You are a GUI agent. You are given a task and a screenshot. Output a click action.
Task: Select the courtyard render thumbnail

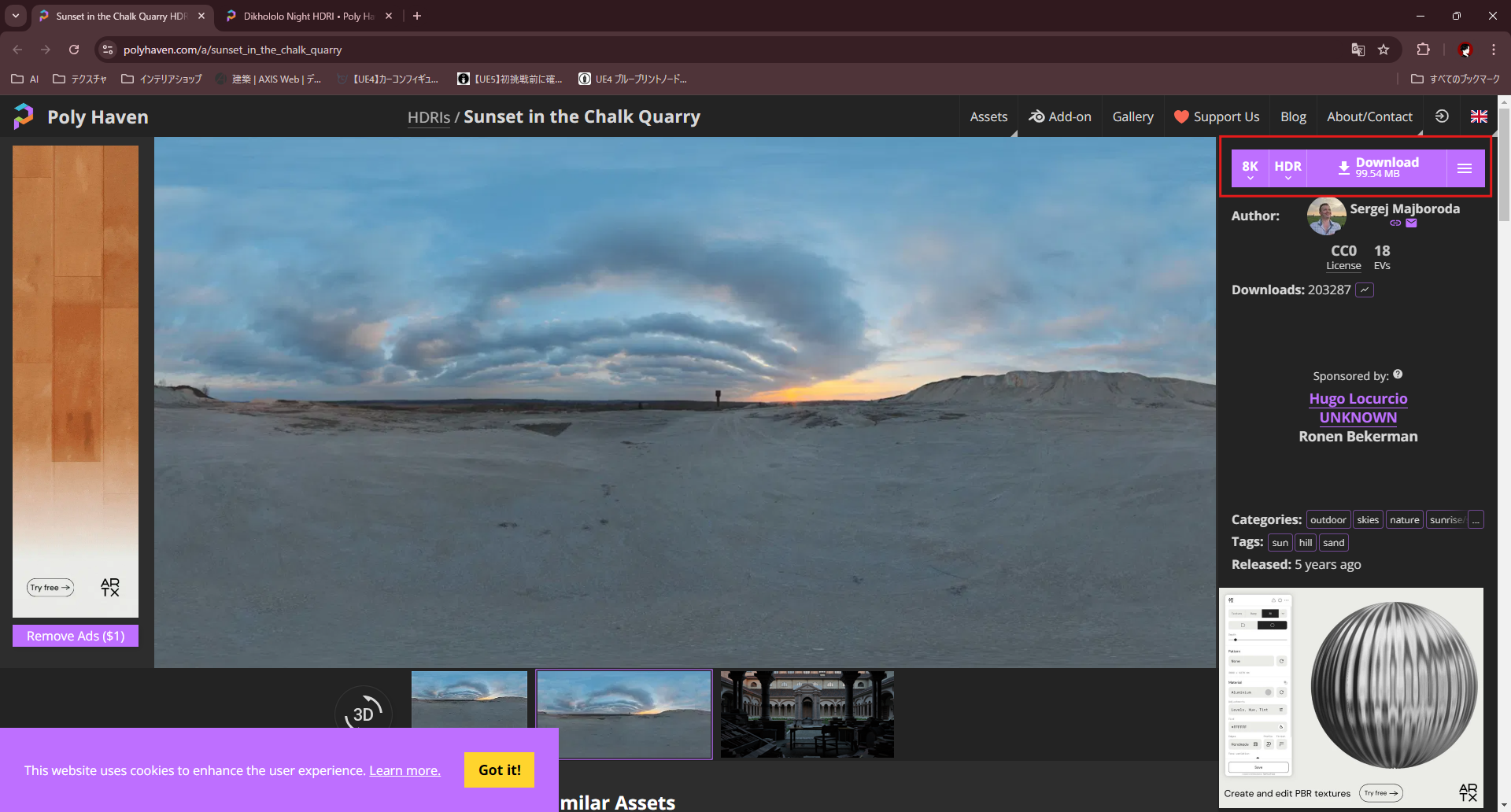tap(807, 714)
